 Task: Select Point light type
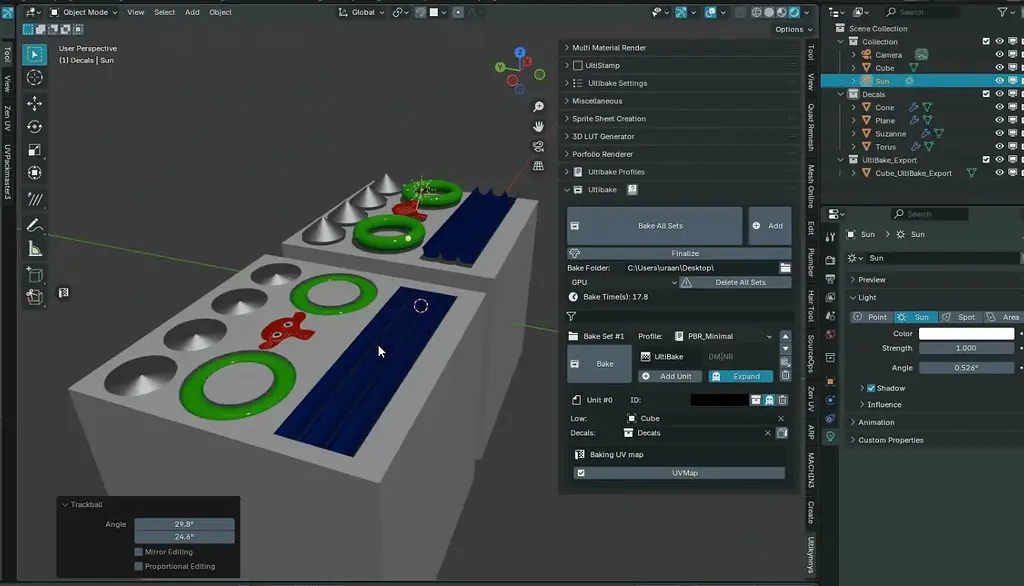click(x=872, y=317)
